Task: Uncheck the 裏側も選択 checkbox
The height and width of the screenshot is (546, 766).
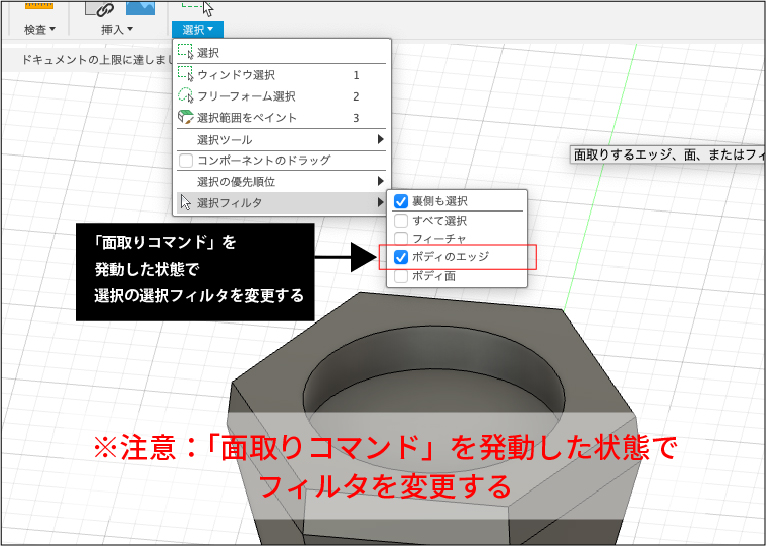Action: point(401,201)
